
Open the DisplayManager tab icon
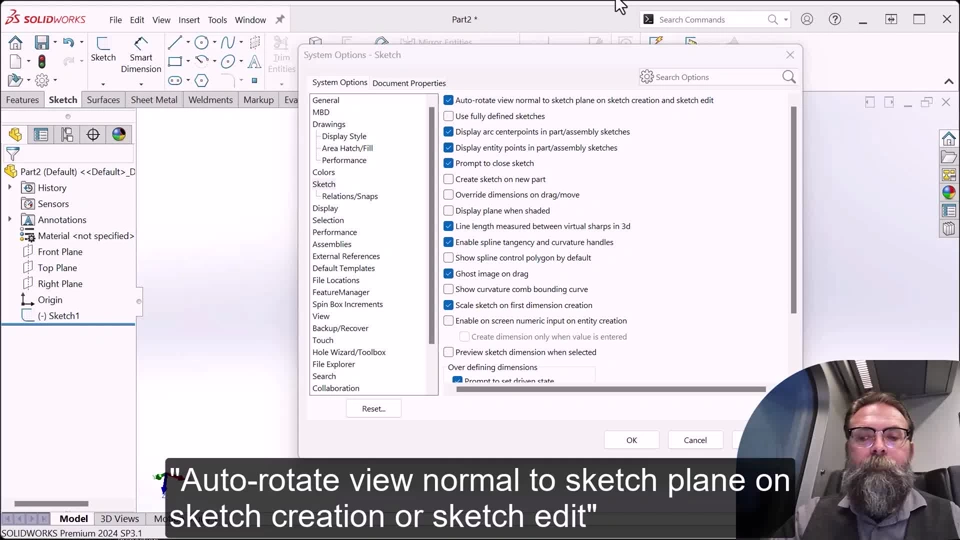tap(118, 134)
